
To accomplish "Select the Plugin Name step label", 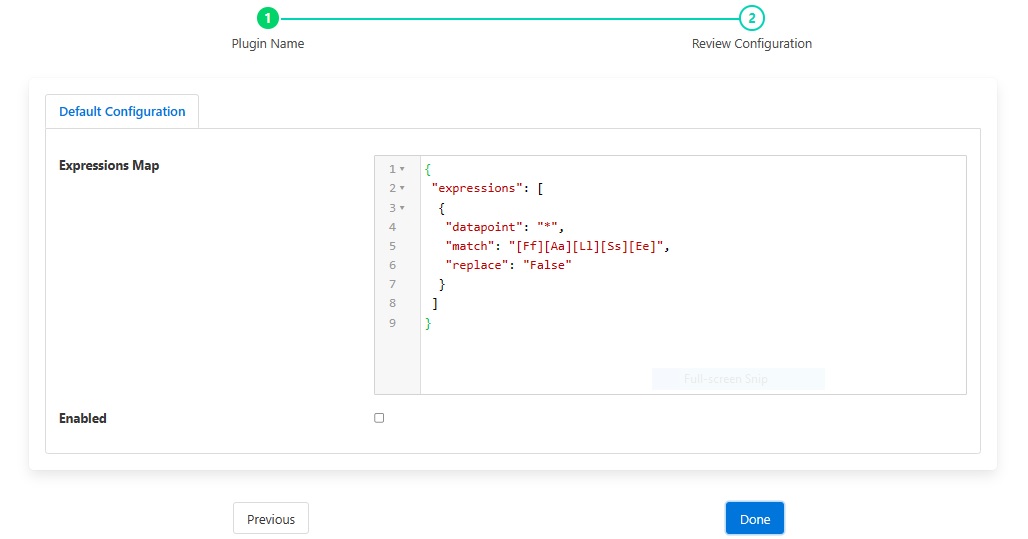I will pyautogui.click(x=267, y=44).
